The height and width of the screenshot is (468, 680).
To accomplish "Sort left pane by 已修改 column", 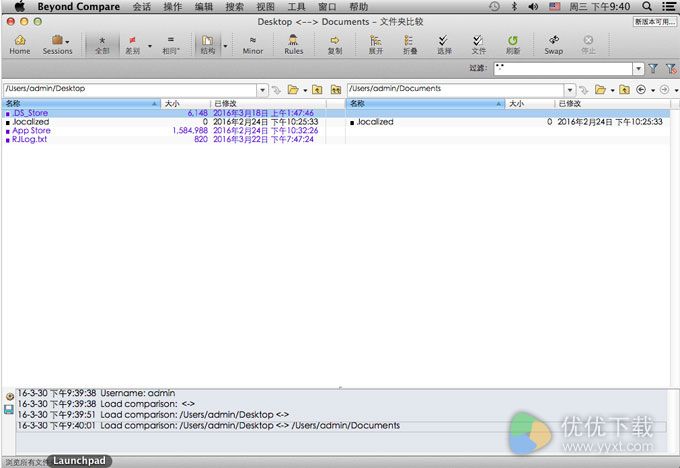I will (268, 104).
